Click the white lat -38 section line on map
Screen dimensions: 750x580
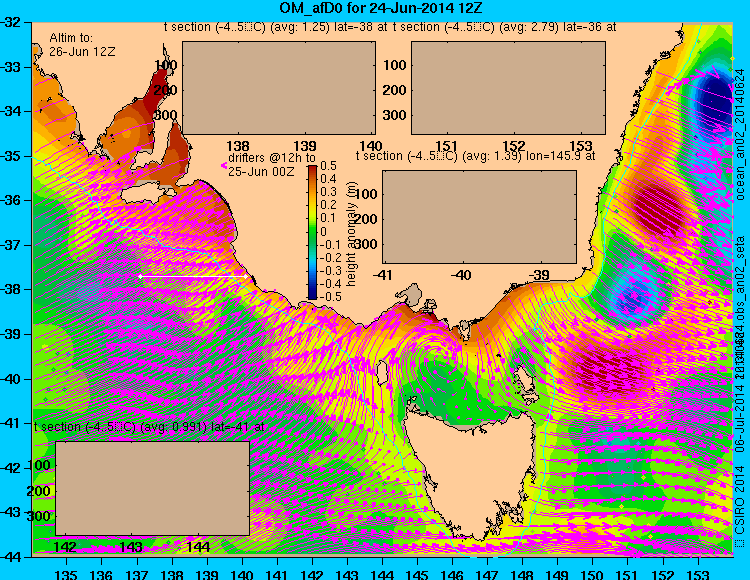tap(193, 276)
